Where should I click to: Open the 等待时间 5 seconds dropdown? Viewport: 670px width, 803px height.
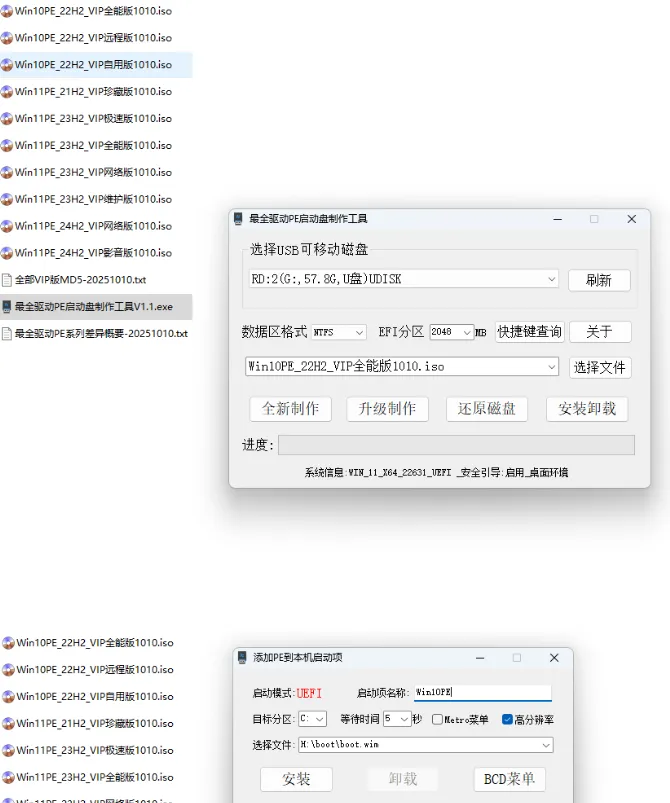click(397, 719)
